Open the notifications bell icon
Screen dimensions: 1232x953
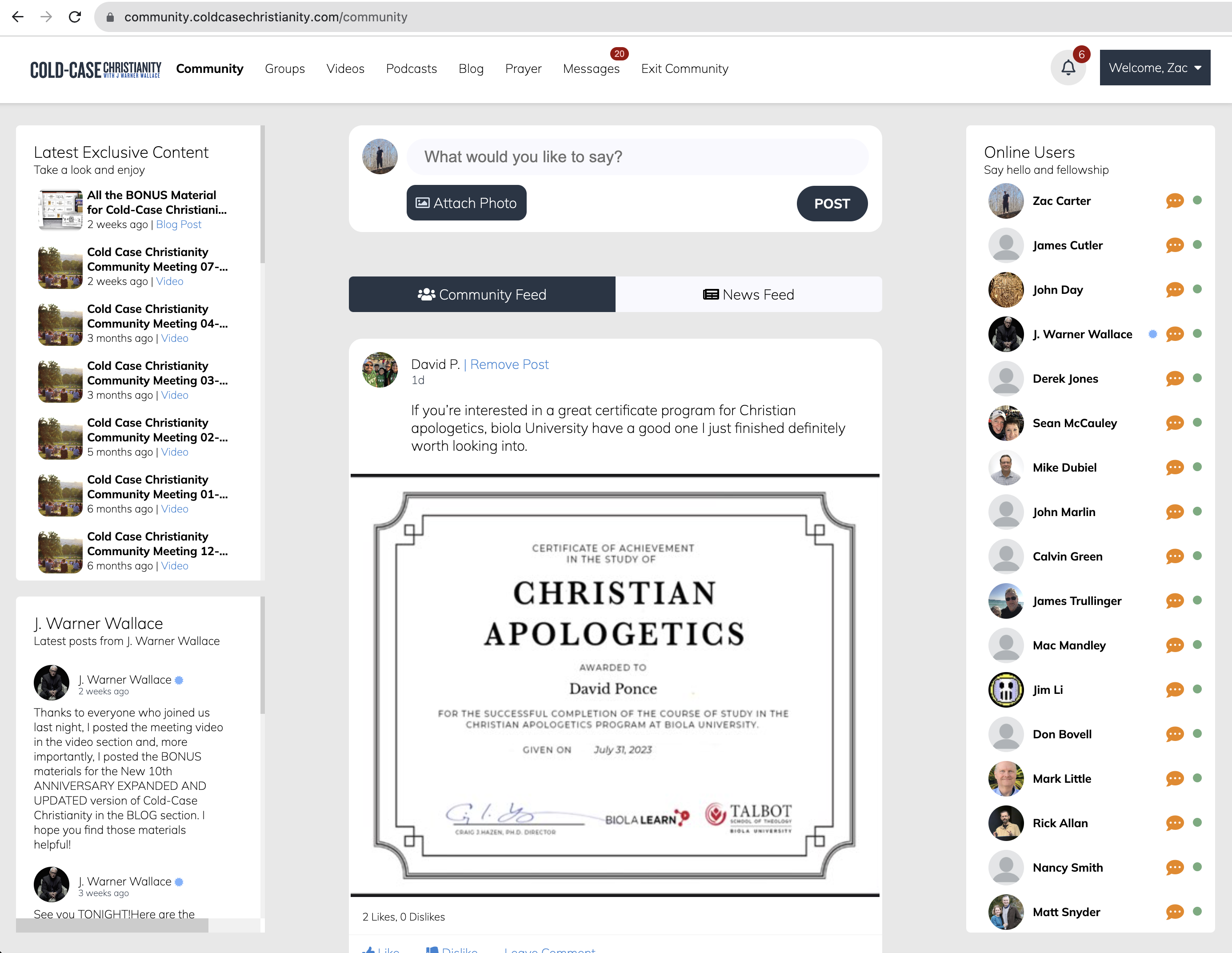click(x=1068, y=68)
